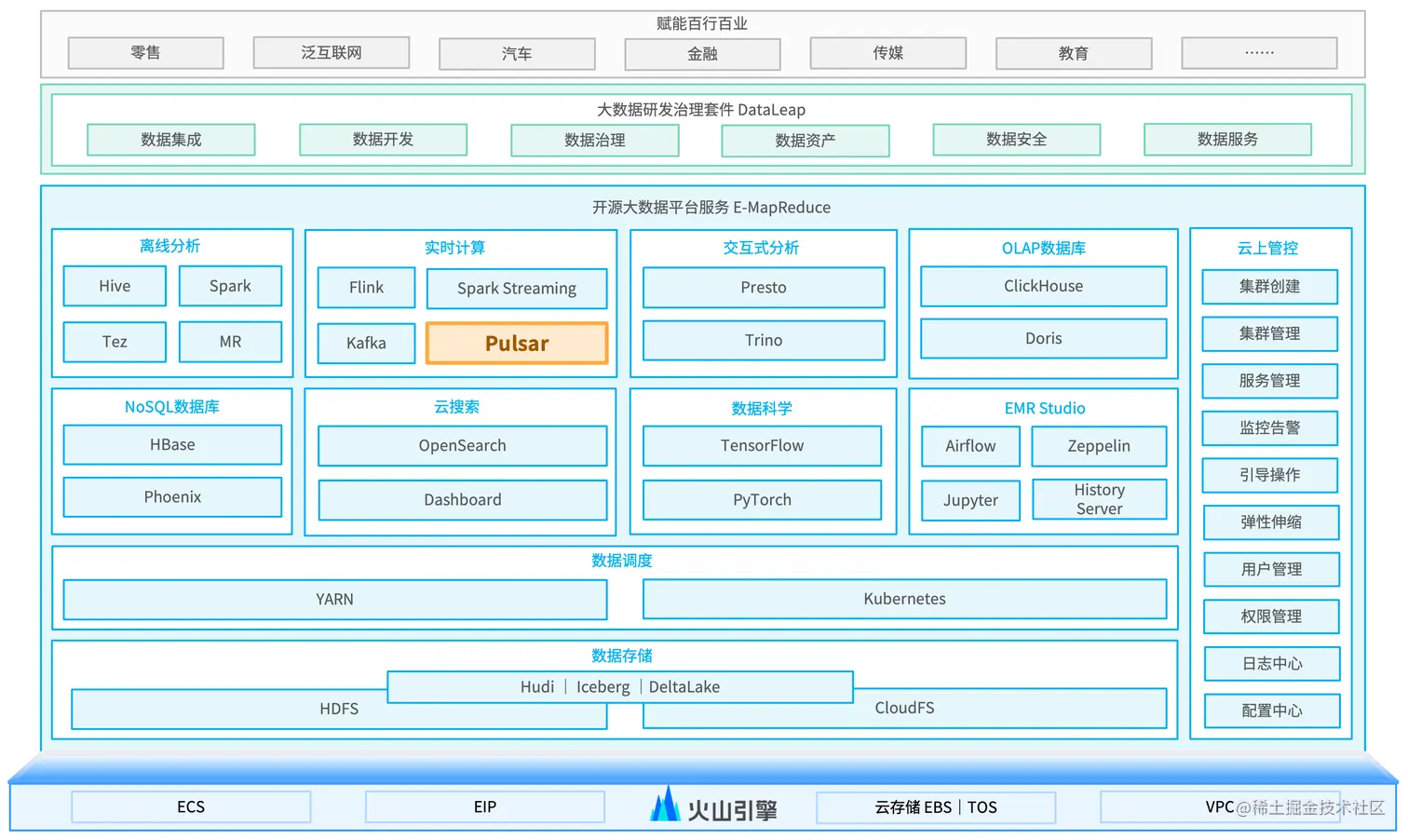Image resolution: width=1408 pixels, height=840 pixels.
Task: Select the Zeppelin box
Action: coord(1099,446)
